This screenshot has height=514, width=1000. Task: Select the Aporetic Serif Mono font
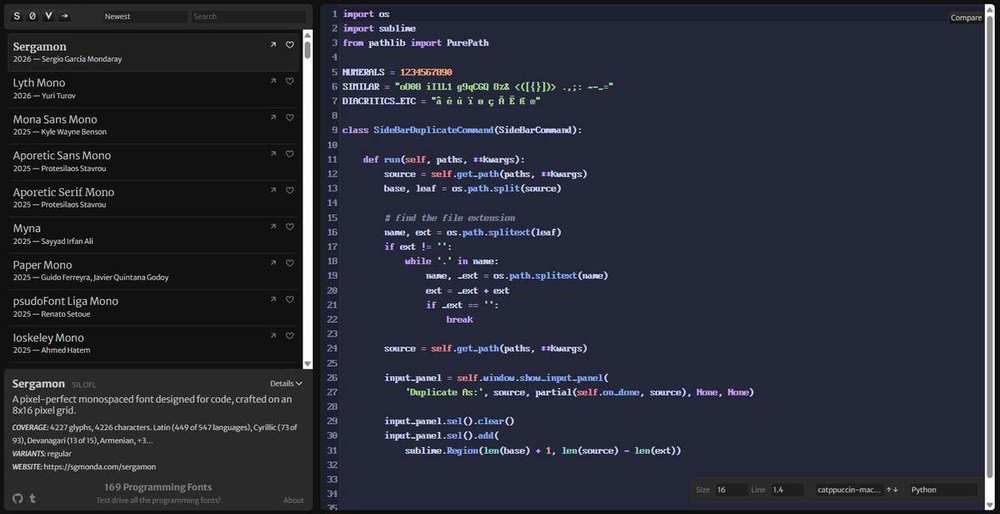click(x=153, y=198)
